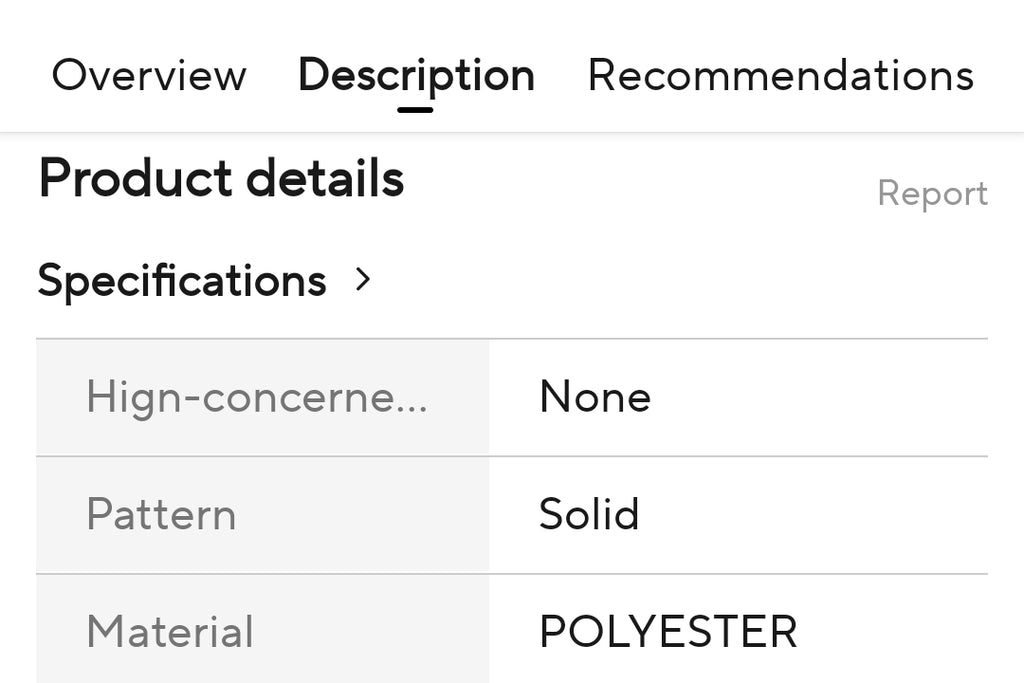Switch to the Overview tab

point(149,75)
